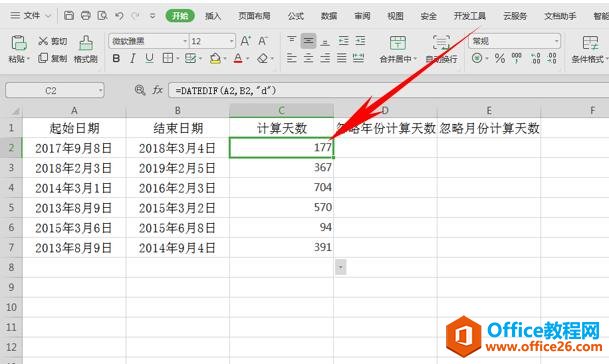Click the Redo arrow
The image size is (609, 364).
coord(135,16)
